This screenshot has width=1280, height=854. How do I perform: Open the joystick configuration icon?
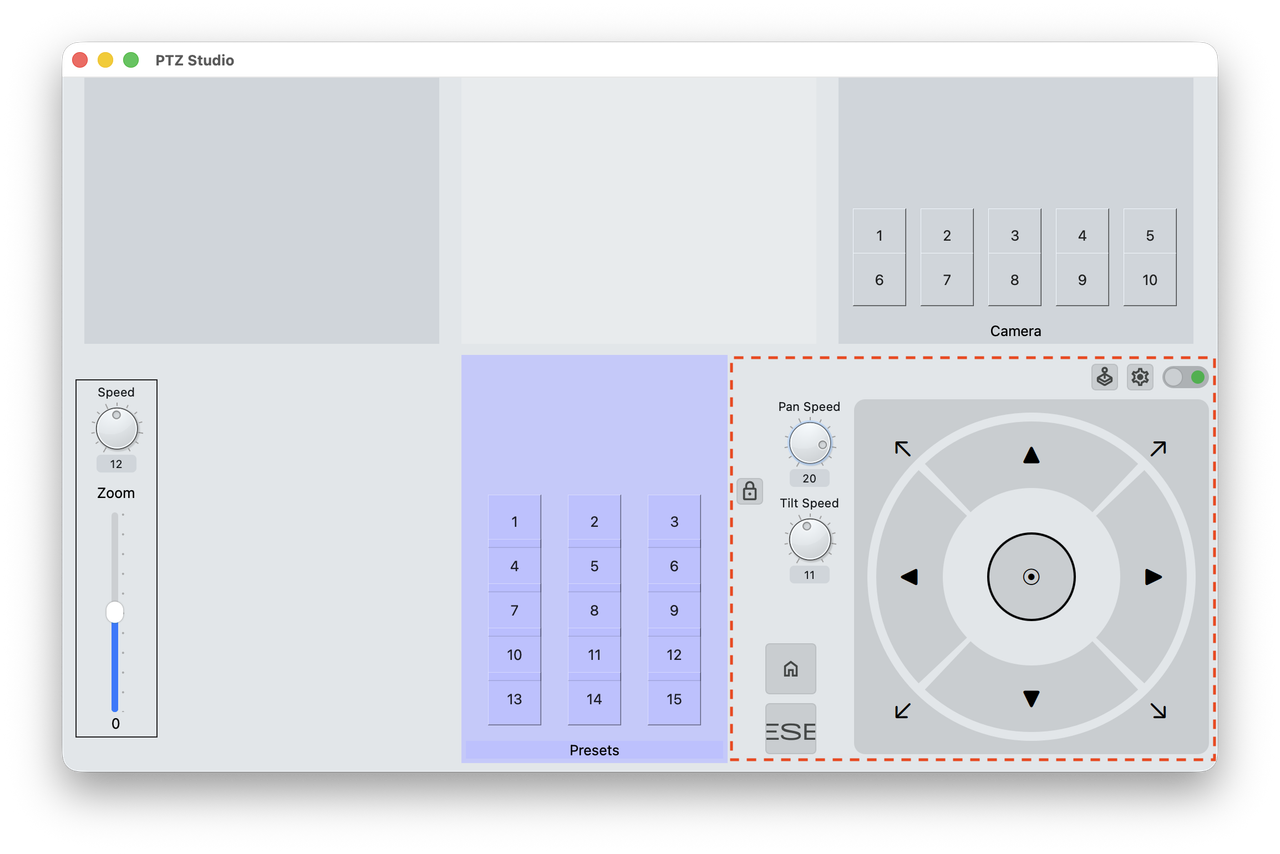[1104, 377]
